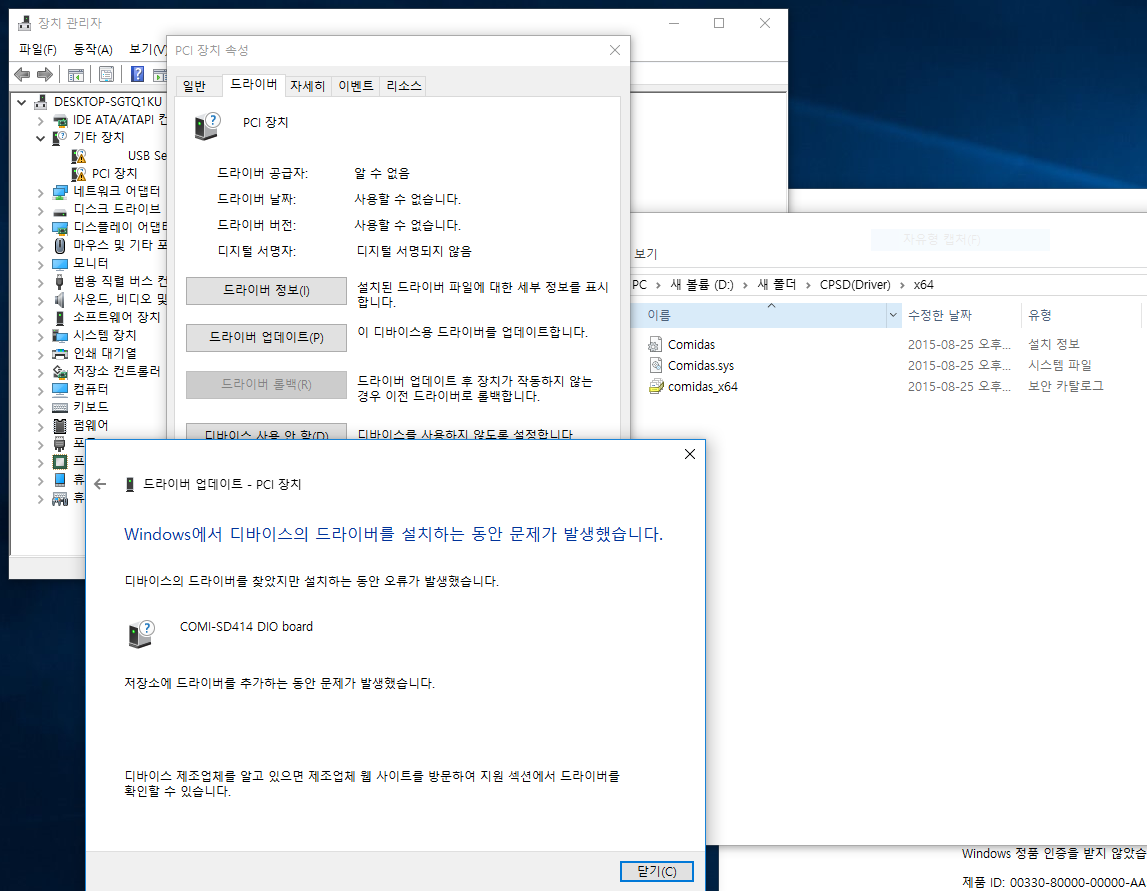Click the 기타 장치 unknown-device icon
This screenshot has width=1147, height=891.
click(60, 138)
